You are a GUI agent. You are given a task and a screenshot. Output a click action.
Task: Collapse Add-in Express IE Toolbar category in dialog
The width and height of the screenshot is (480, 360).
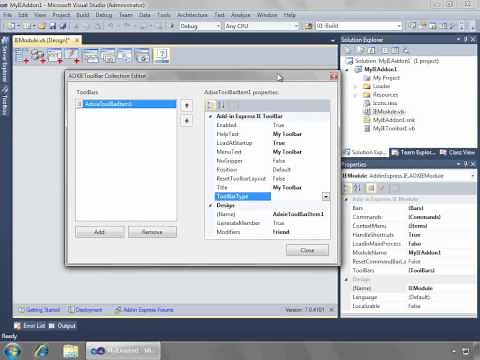pyautogui.click(x=210, y=116)
